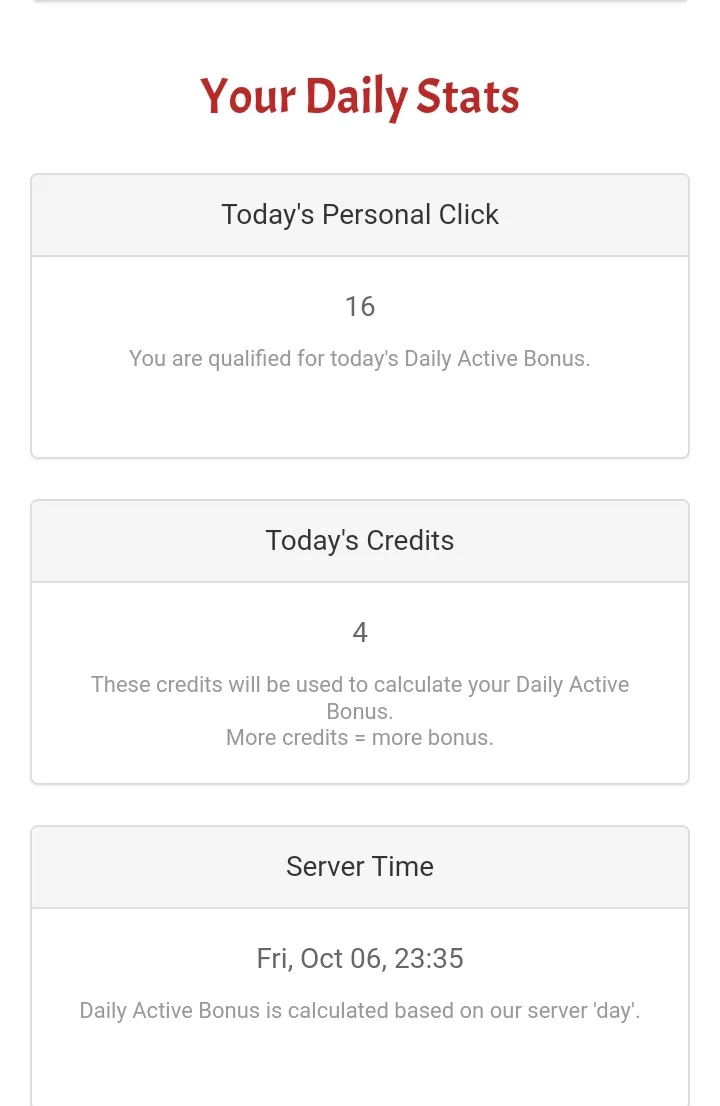Click the "Daily Active Bonus is calculated" note

click(x=360, y=1011)
